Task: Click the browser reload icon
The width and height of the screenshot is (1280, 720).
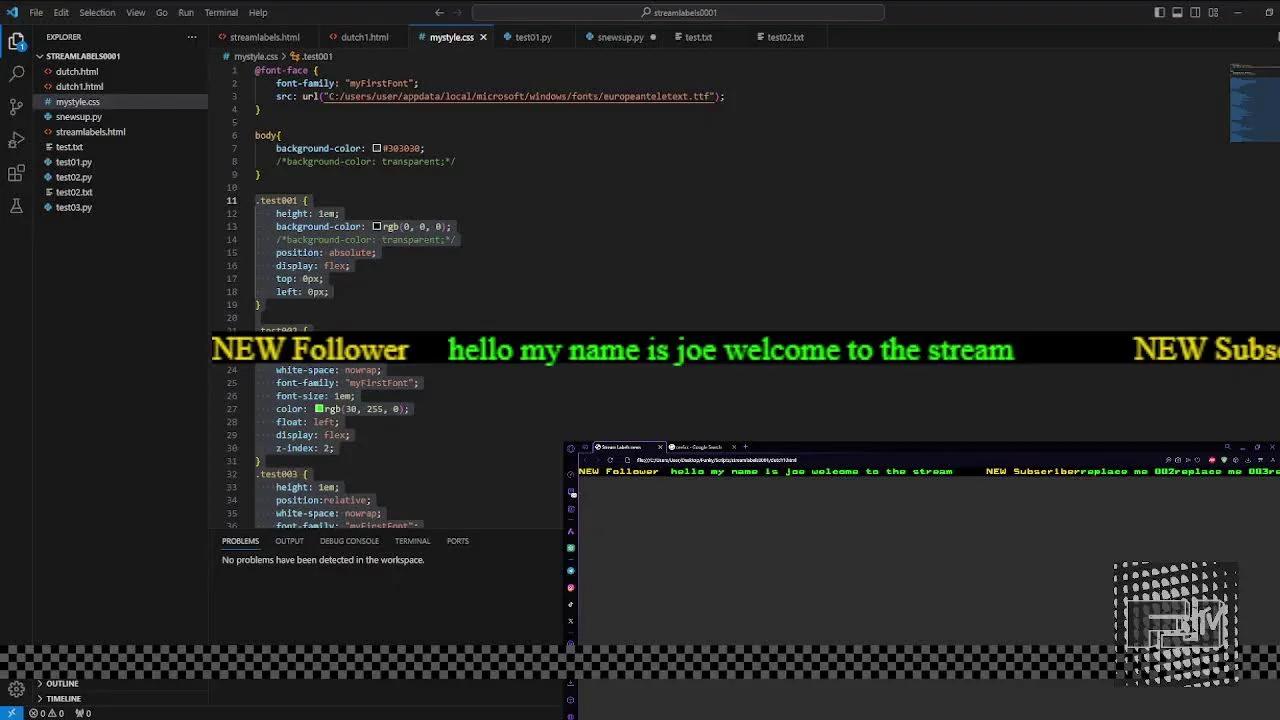Action: (610, 460)
